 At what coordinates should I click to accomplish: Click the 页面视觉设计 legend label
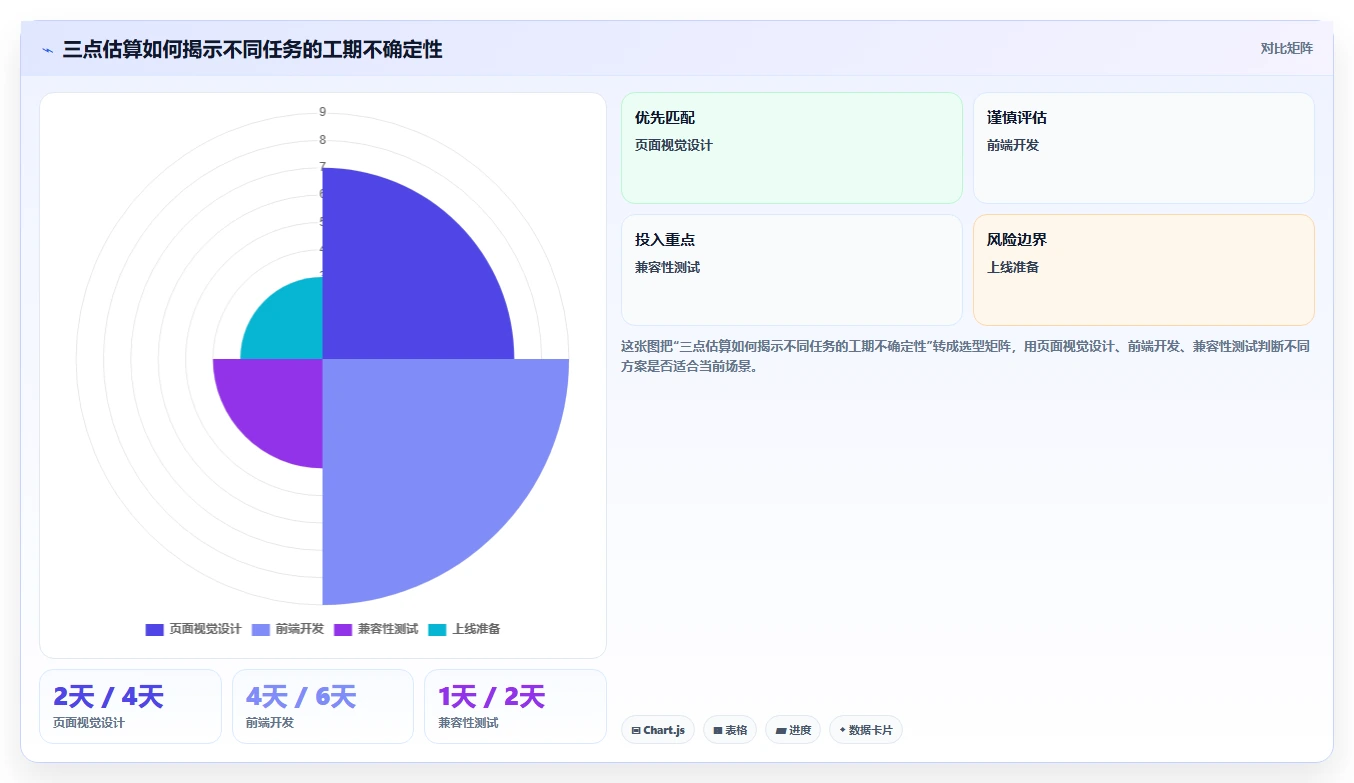point(205,629)
